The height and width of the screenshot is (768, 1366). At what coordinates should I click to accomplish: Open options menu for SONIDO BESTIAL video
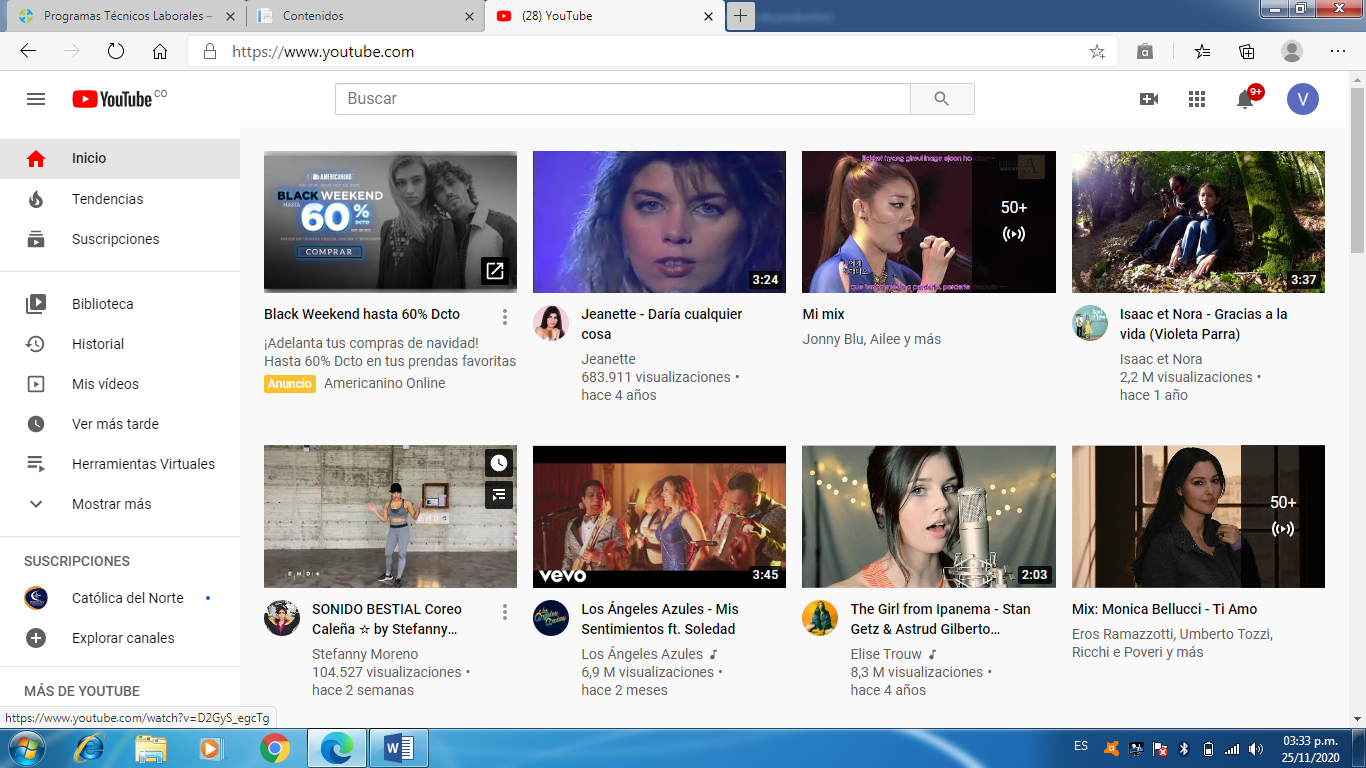(x=505, y=612)
